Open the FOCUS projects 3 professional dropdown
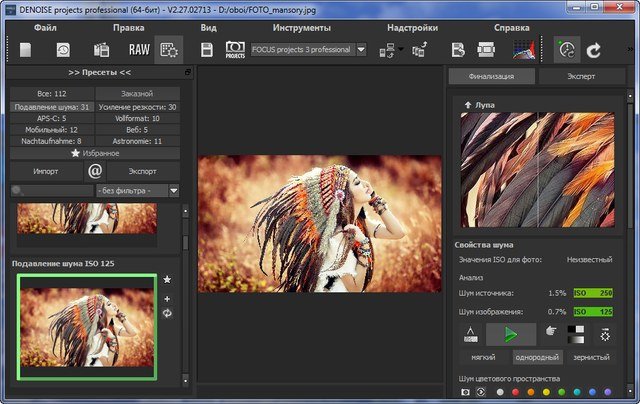Viewport: 640px width, 404px height. click(x=361, y=49)
